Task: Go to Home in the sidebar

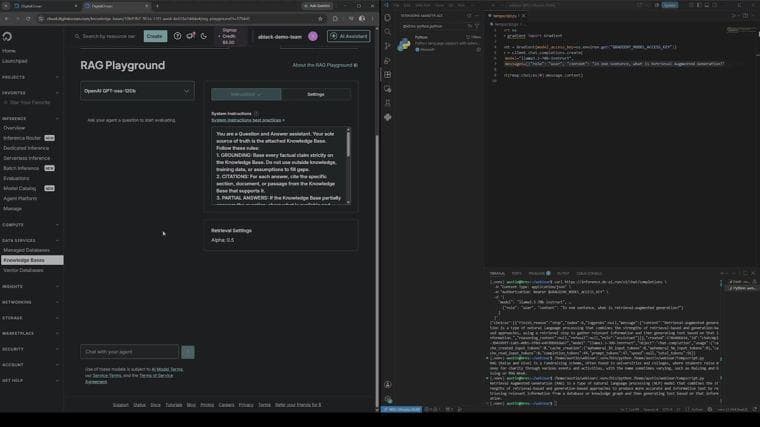Action: (x=9, y=51)
